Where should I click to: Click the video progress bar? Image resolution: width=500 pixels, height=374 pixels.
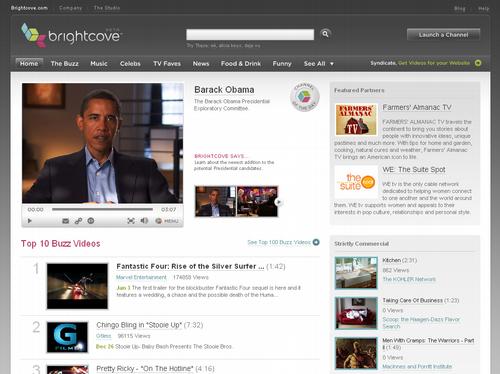[102, 209]
